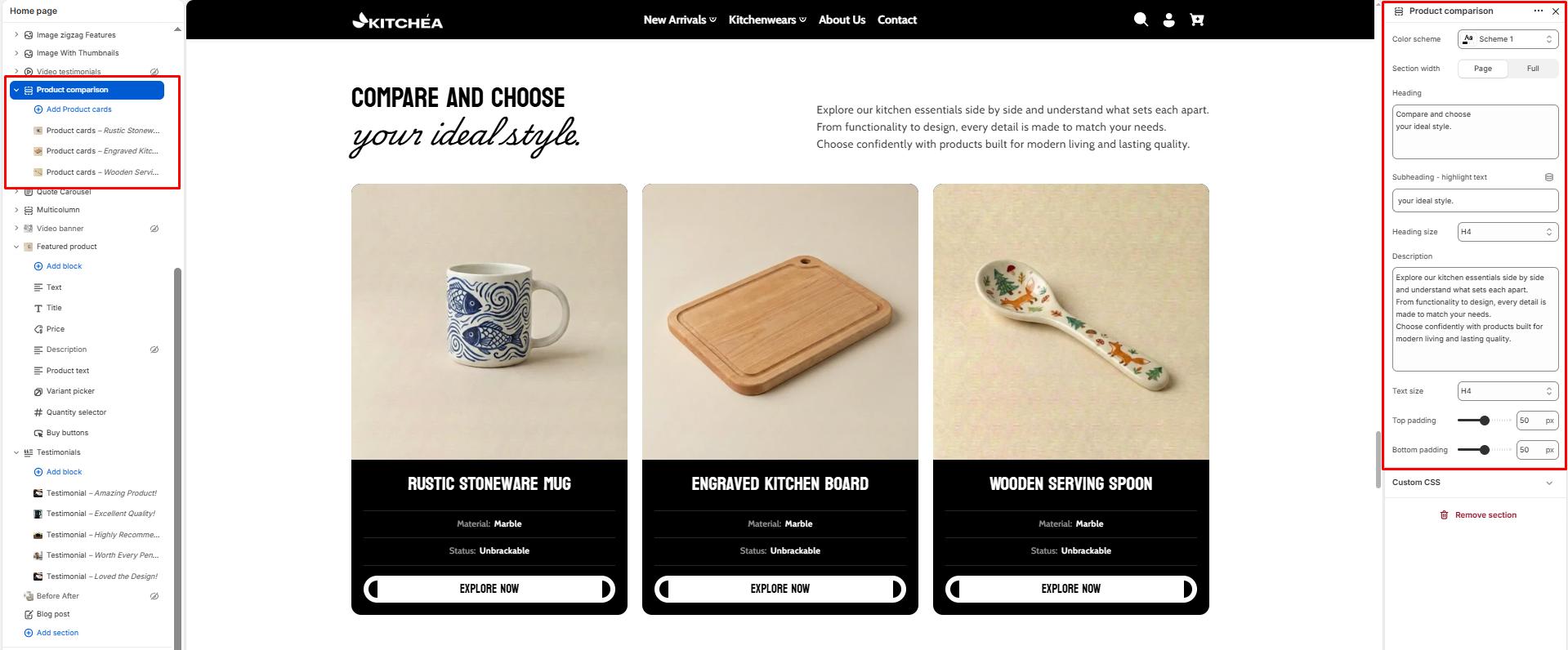
Task: Open the Color scheme Scheme 1 dropdown
Action: pos(1508,39)
